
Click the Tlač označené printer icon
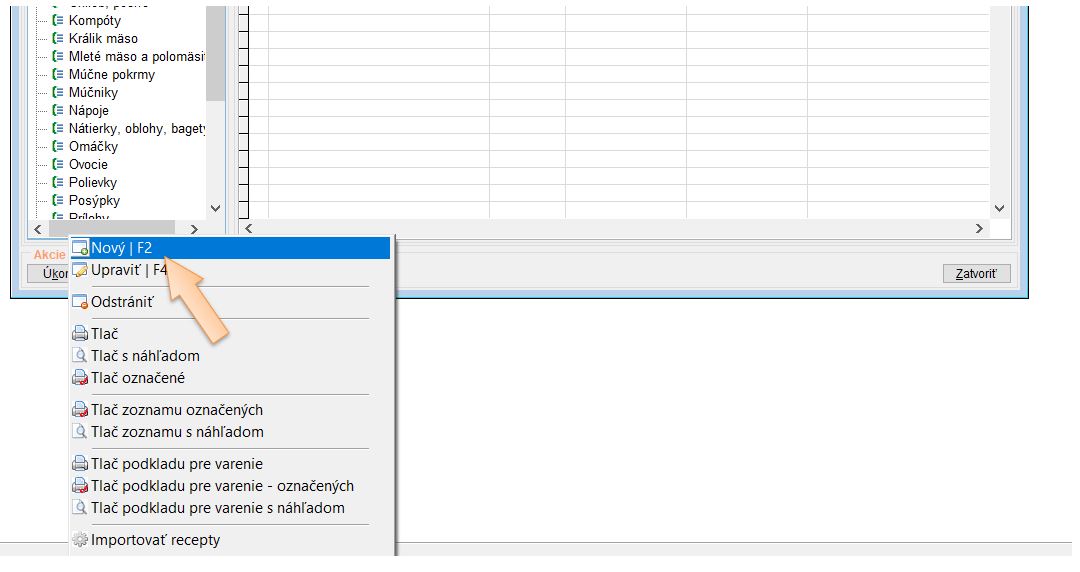coord(80,378)
